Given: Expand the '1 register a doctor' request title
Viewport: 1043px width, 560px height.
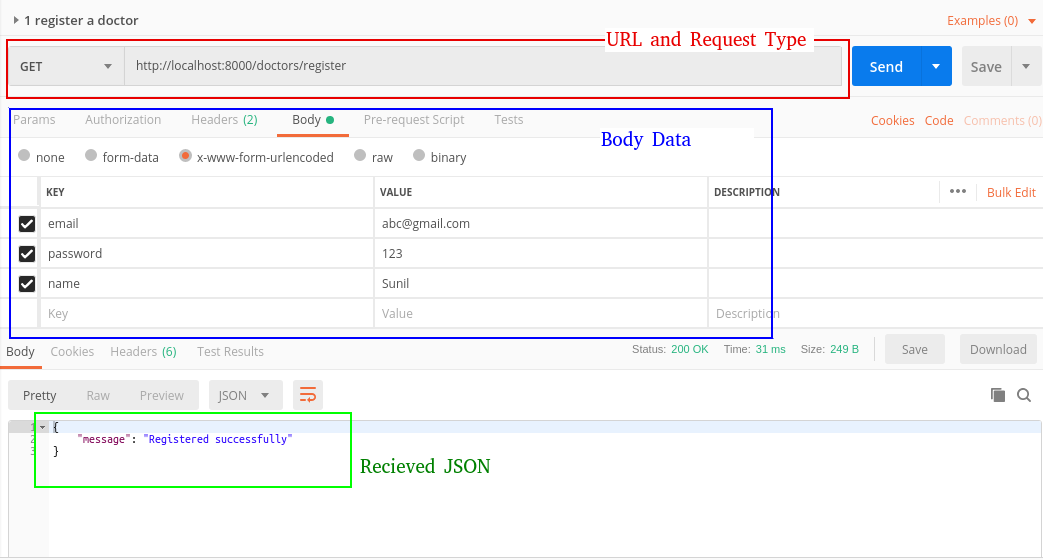Looking at the screenshot, I should click(16, 20).
